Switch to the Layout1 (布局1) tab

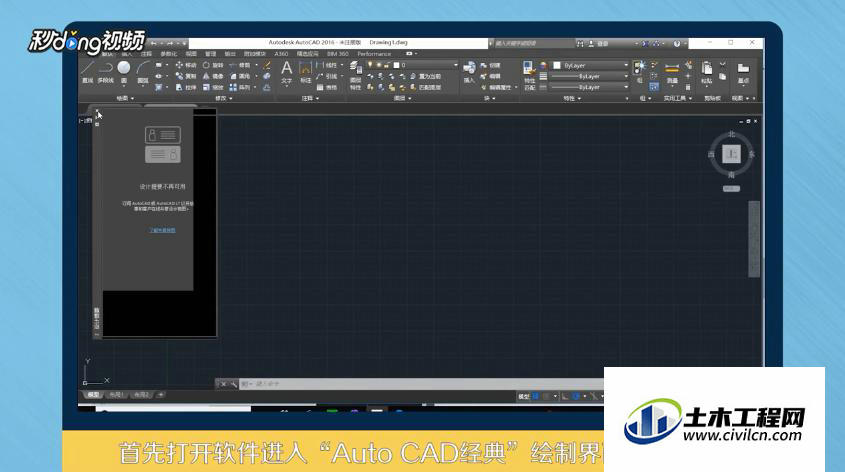116,395
